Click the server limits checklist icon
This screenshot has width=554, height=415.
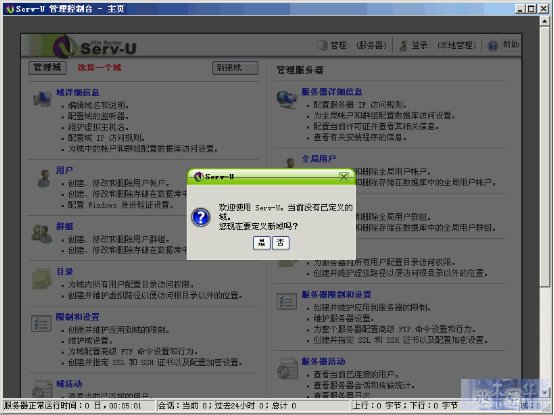tap(287, 302)
